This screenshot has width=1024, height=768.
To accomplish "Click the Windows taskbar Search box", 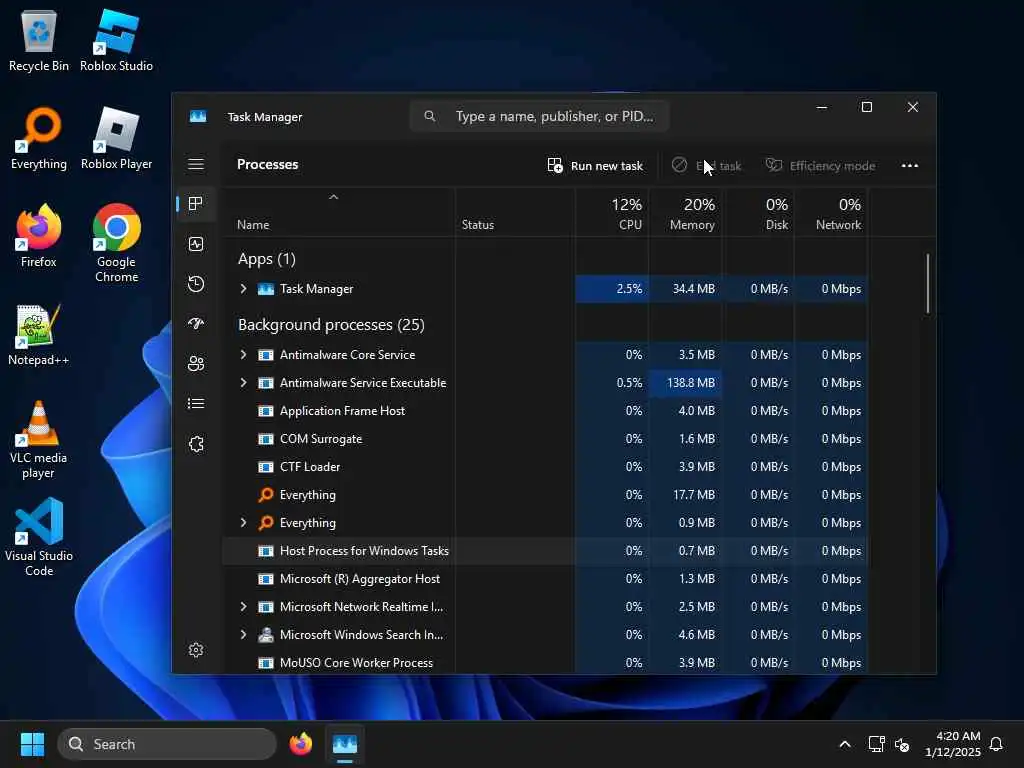I will tap(167, 744).
